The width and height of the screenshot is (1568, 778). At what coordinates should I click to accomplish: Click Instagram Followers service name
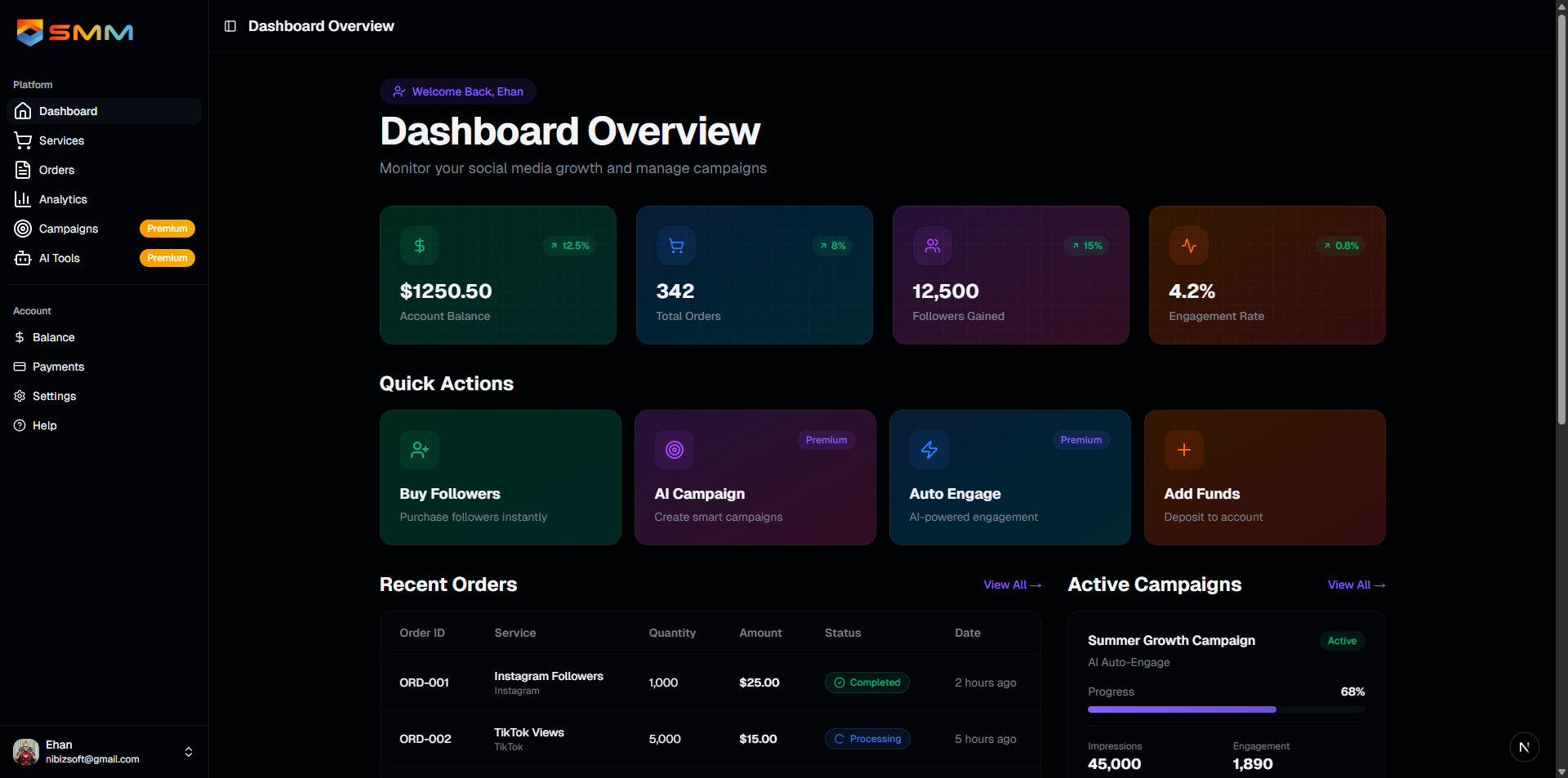[x=549, y=676]
